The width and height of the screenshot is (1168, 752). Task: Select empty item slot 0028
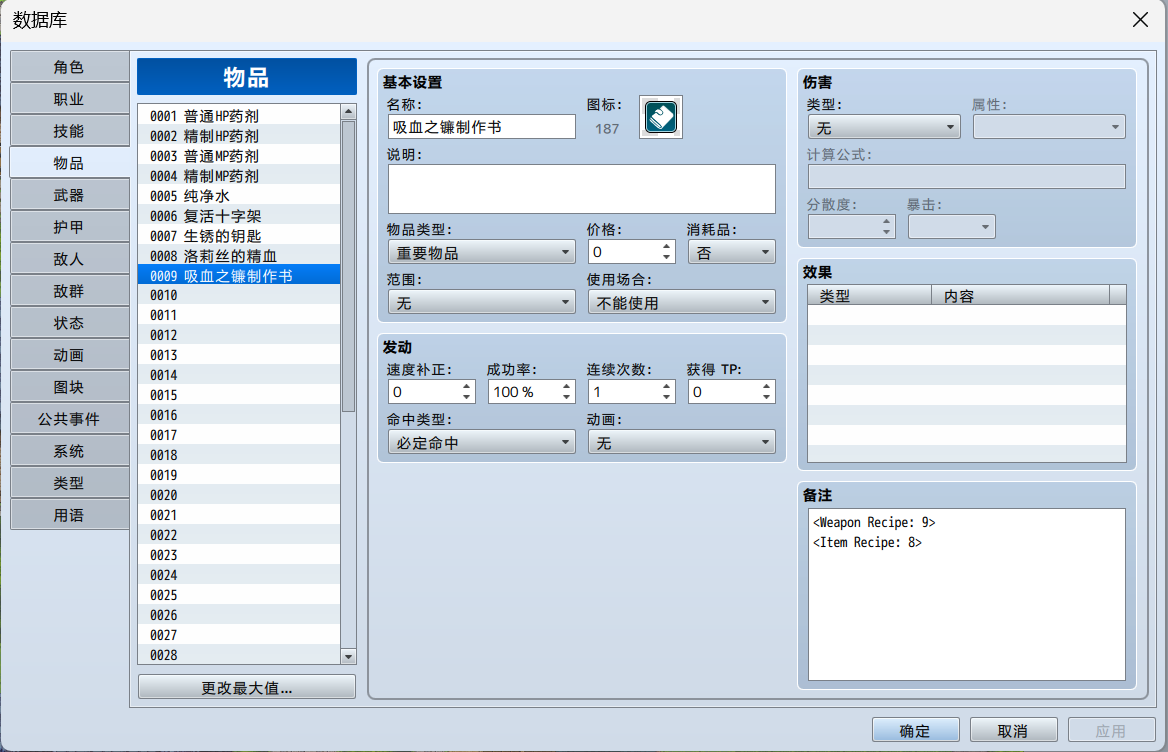pos(239,654)
